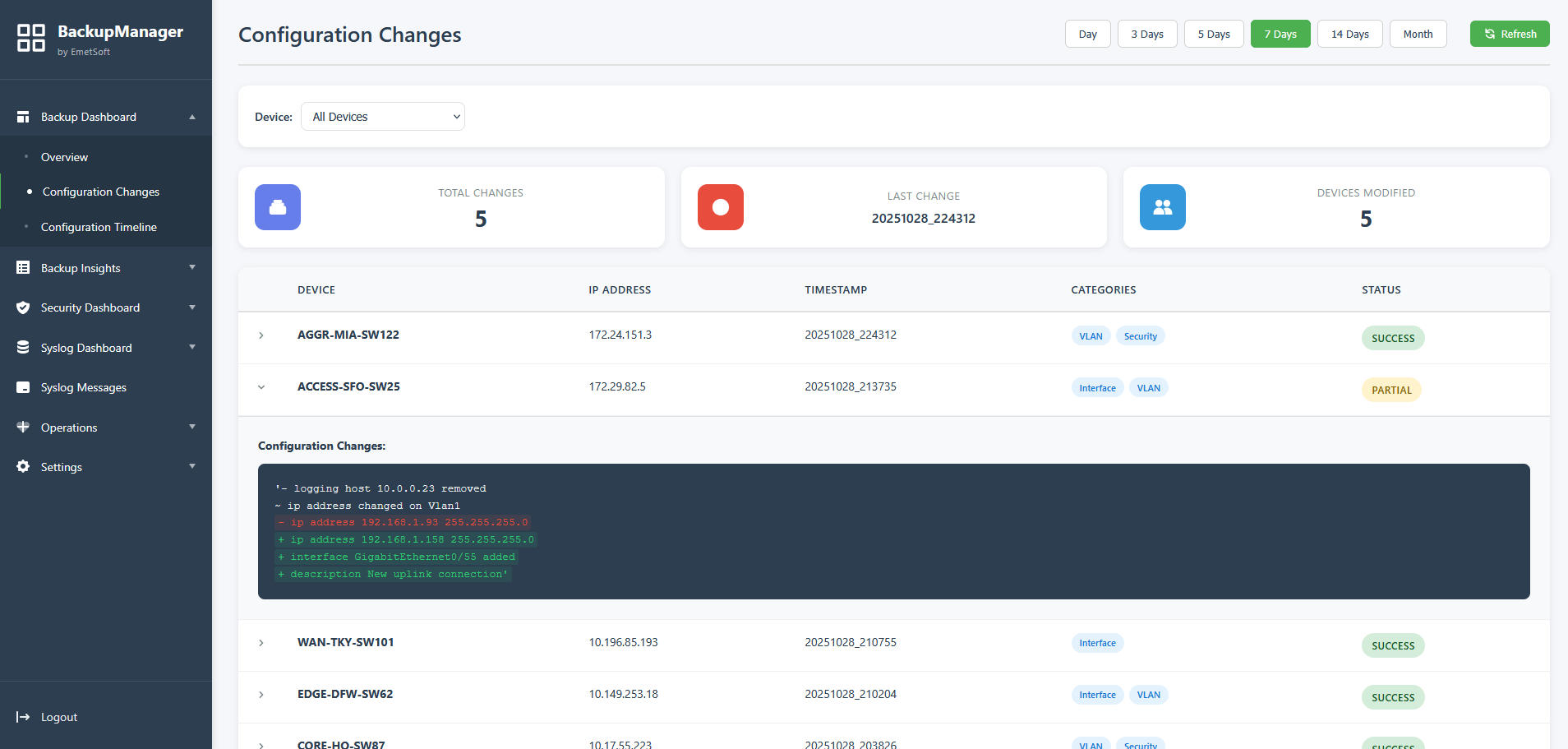Switch to the Month view

coord(1418,34)
